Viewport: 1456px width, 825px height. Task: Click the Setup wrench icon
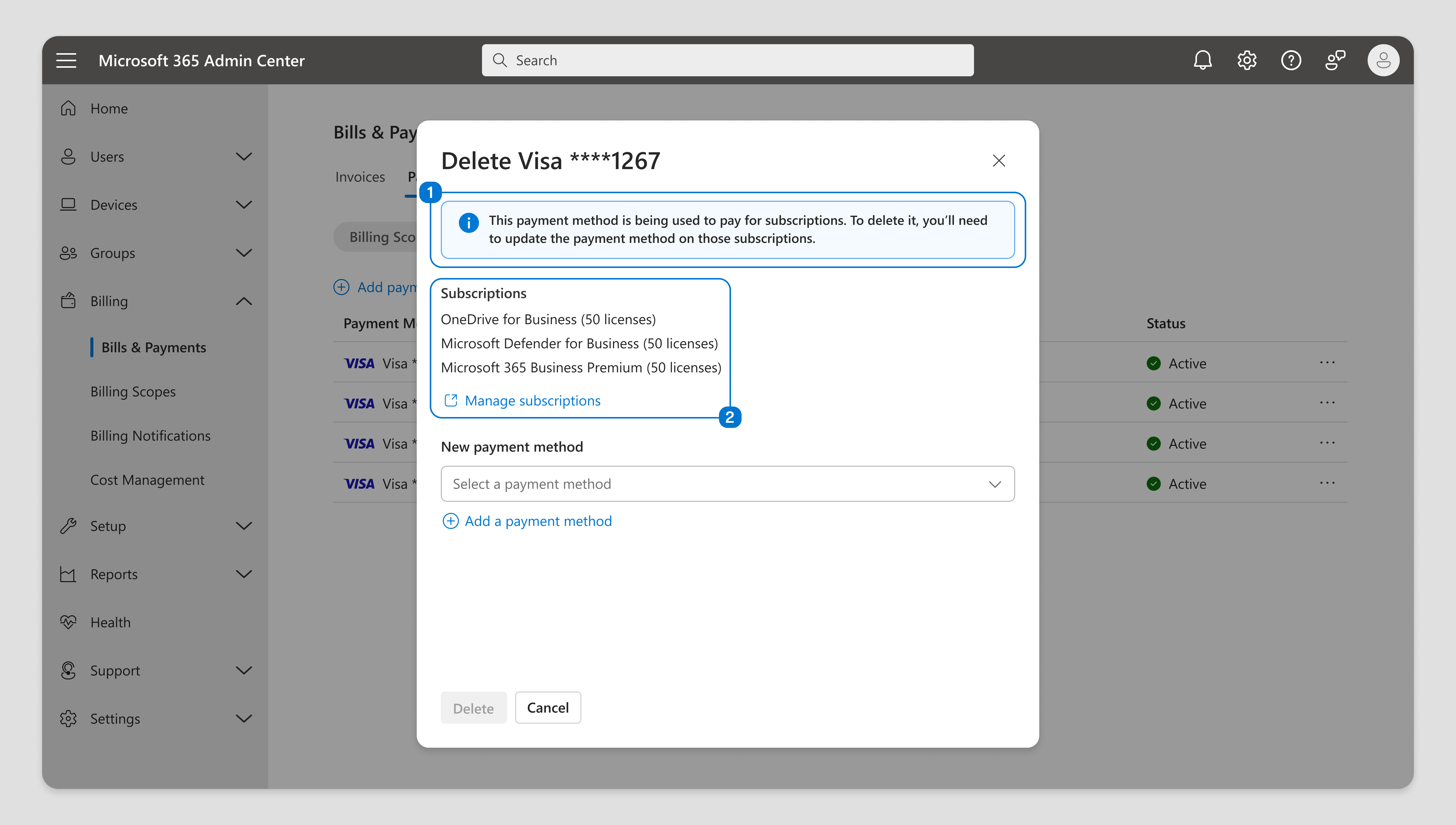(x=68, y=526)
